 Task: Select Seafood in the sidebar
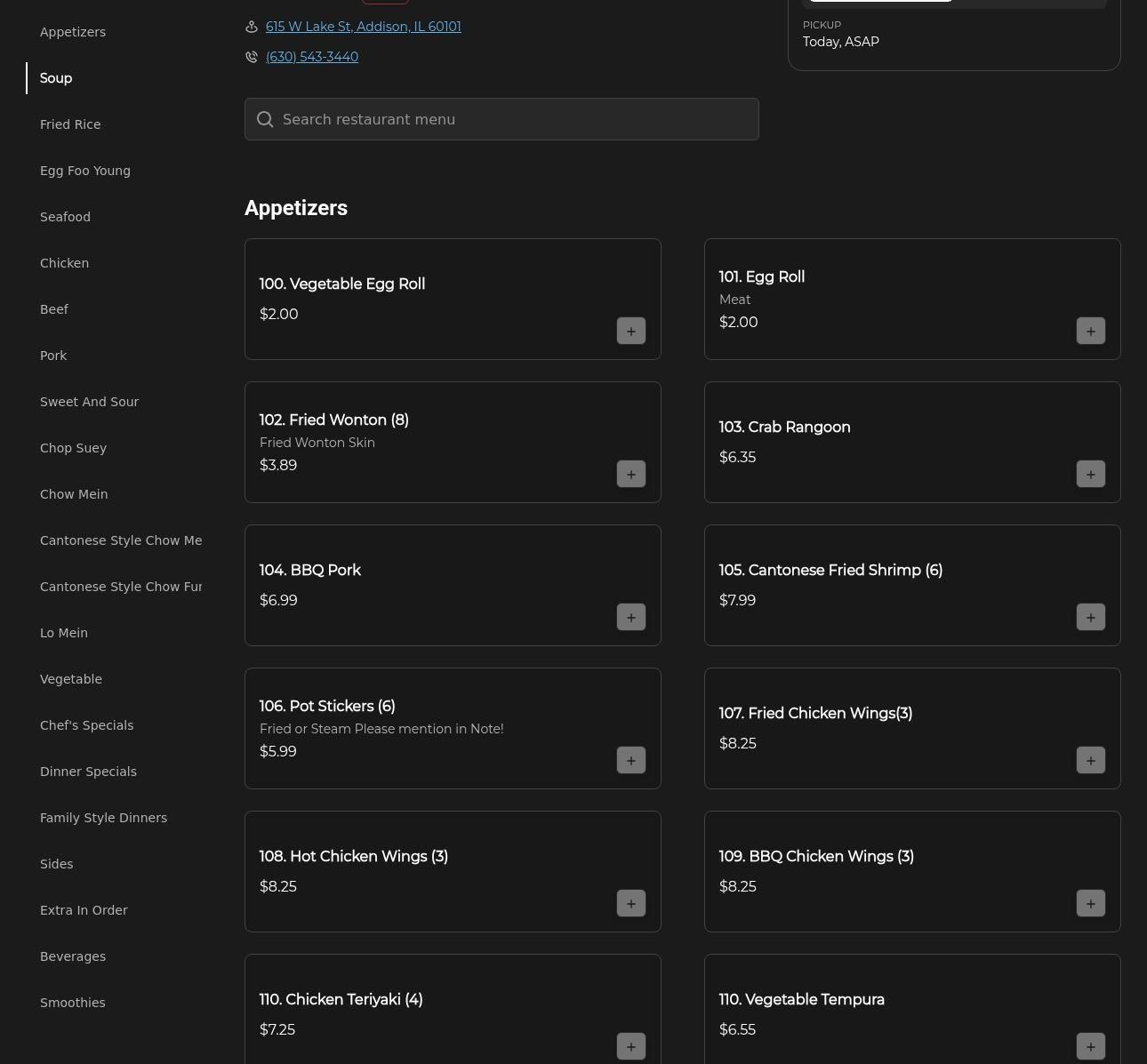click(x=65, y=217)
